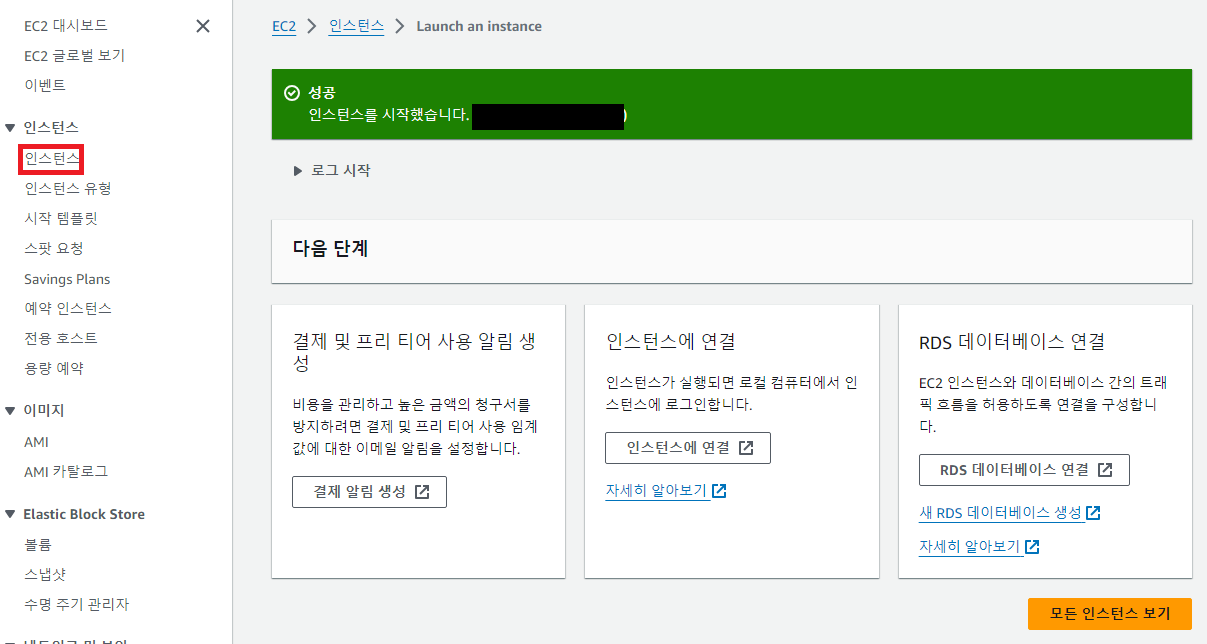Open EC2 대시보드 in sidebar
The height and width of the screenshot is (644, 1207).
click(66, 25)
